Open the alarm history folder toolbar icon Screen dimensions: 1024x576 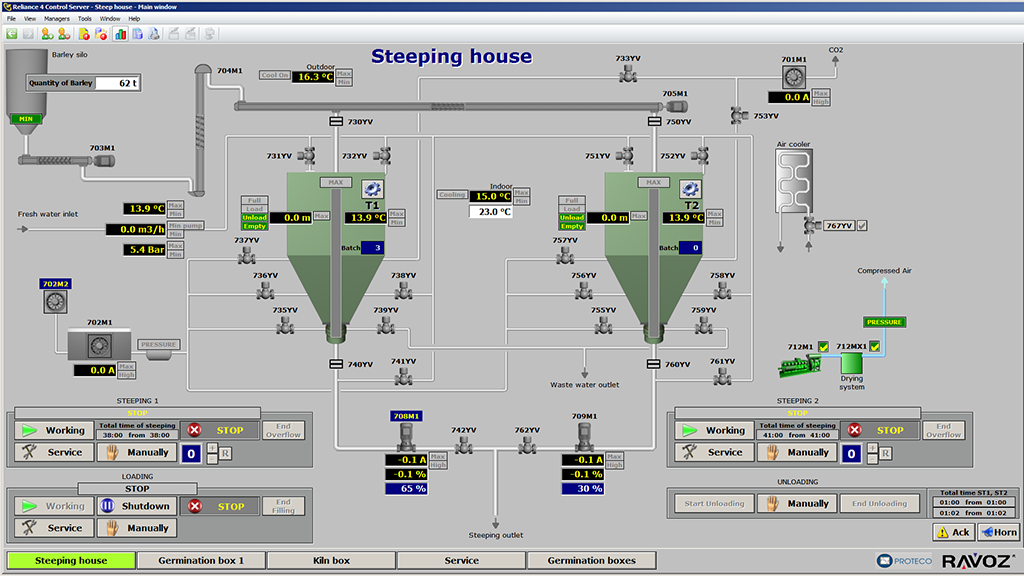click(x=101, y=34)
